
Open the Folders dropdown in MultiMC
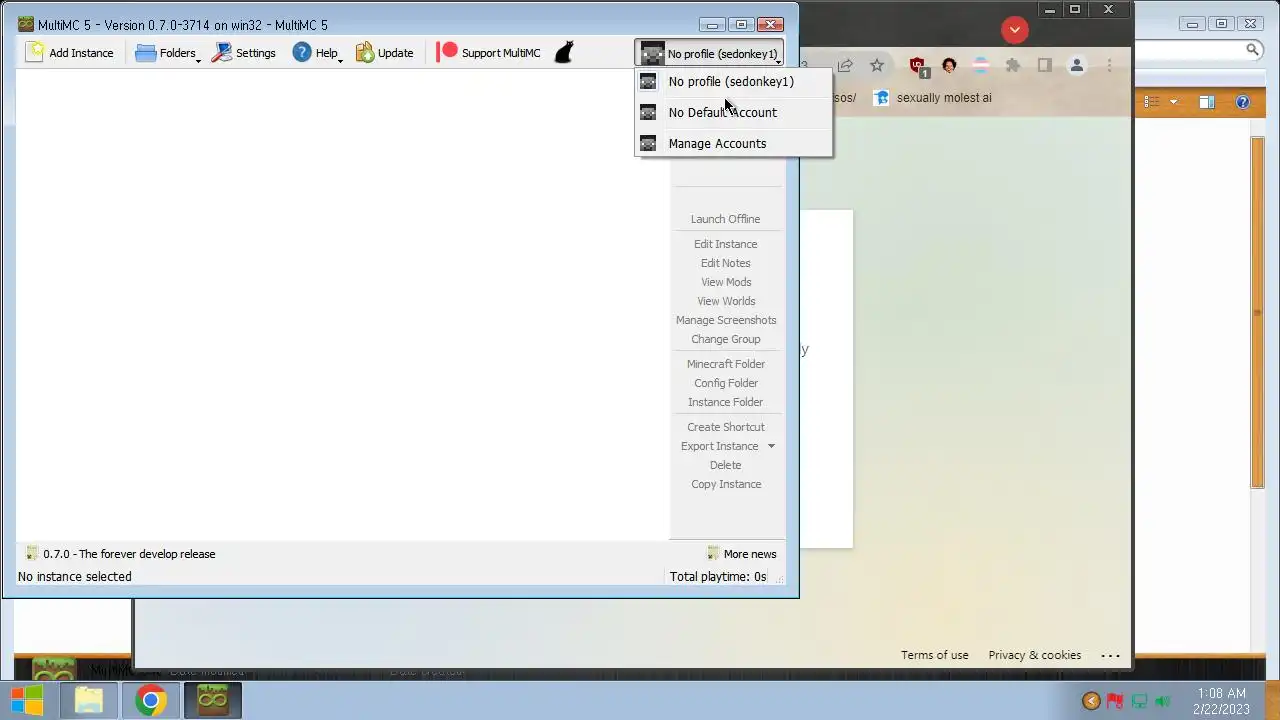click(x=167, y=53)
